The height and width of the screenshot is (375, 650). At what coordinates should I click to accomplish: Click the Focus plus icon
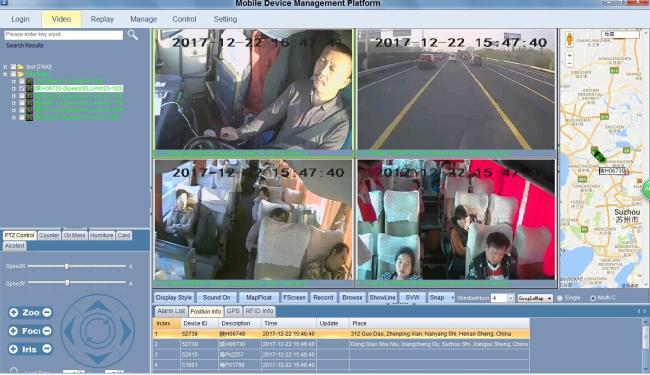tap(14, 331)
